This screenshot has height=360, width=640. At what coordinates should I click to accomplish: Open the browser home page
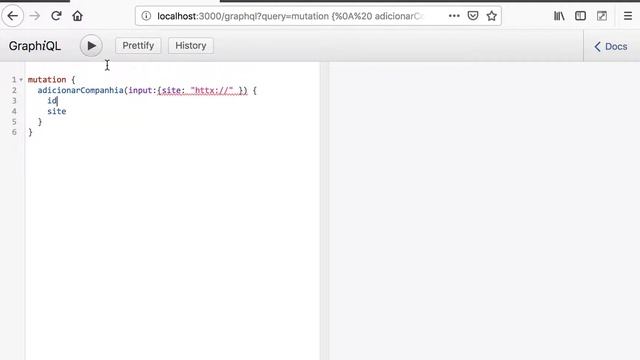coord(78,16)
